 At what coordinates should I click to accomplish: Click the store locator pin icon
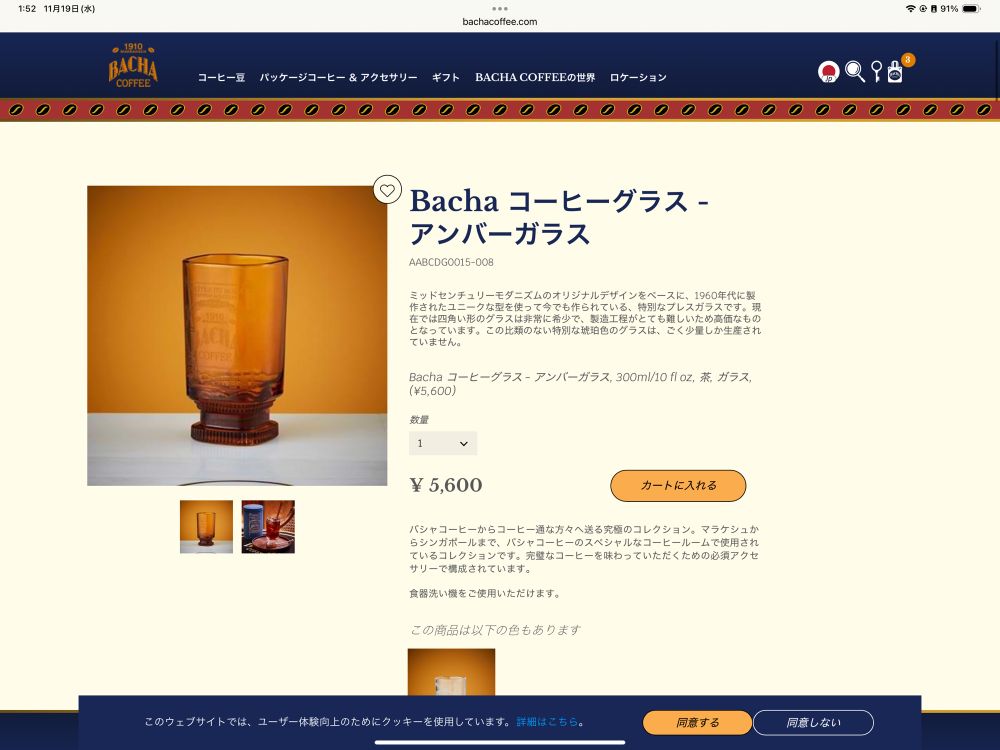876,71
